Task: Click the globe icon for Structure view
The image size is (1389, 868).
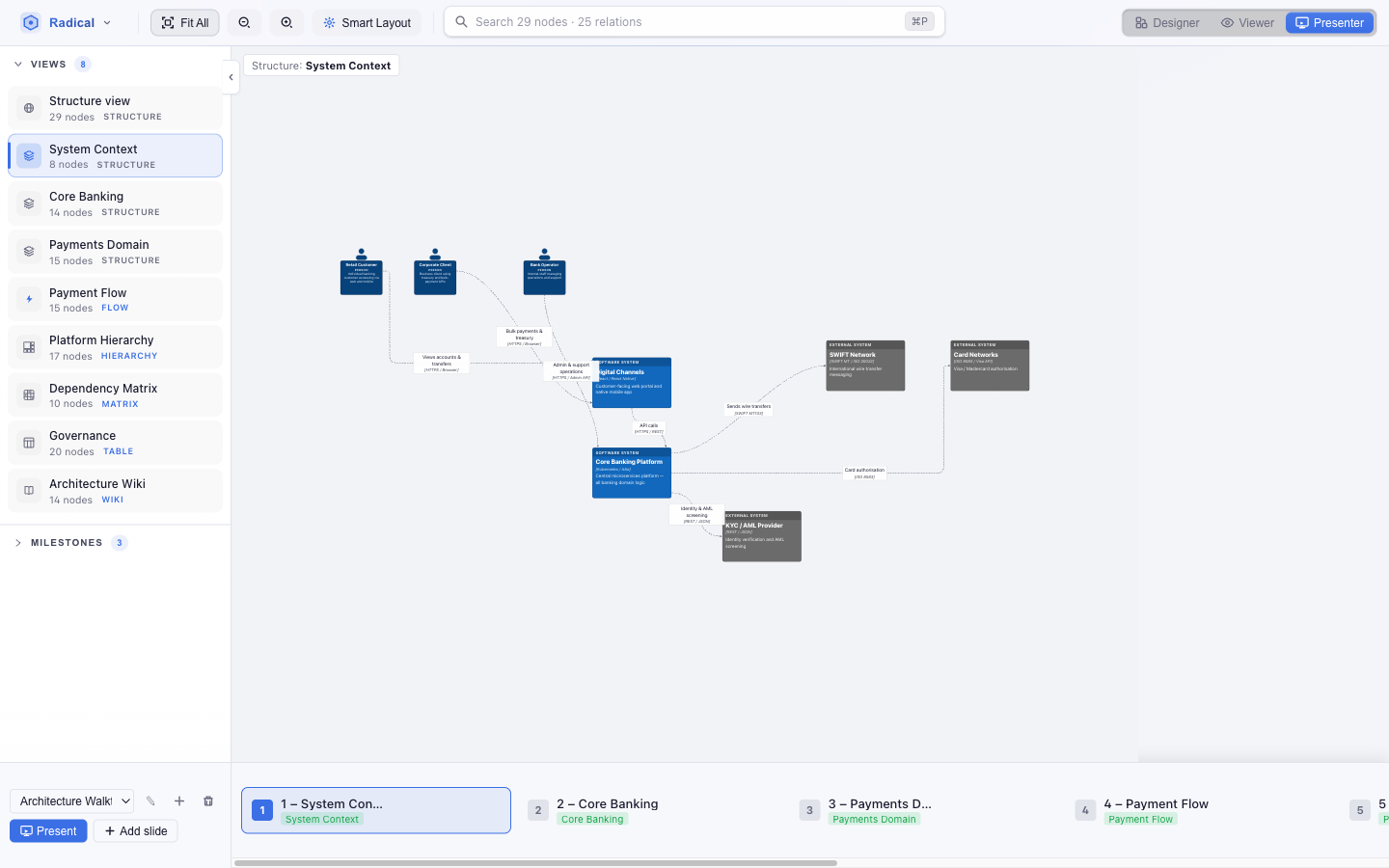Action: (29, 108)
